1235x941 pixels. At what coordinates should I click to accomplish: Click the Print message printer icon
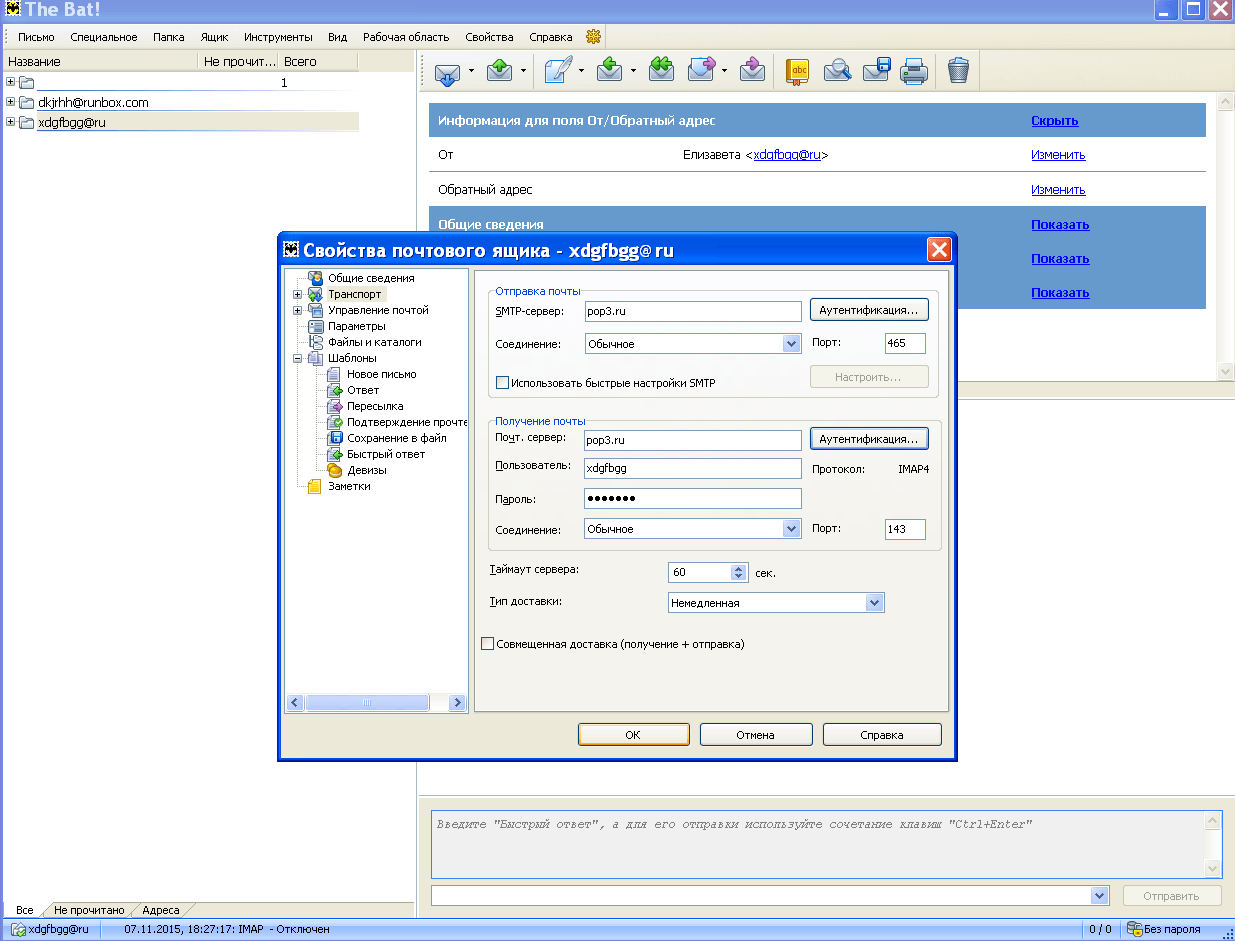pos(914,71)
